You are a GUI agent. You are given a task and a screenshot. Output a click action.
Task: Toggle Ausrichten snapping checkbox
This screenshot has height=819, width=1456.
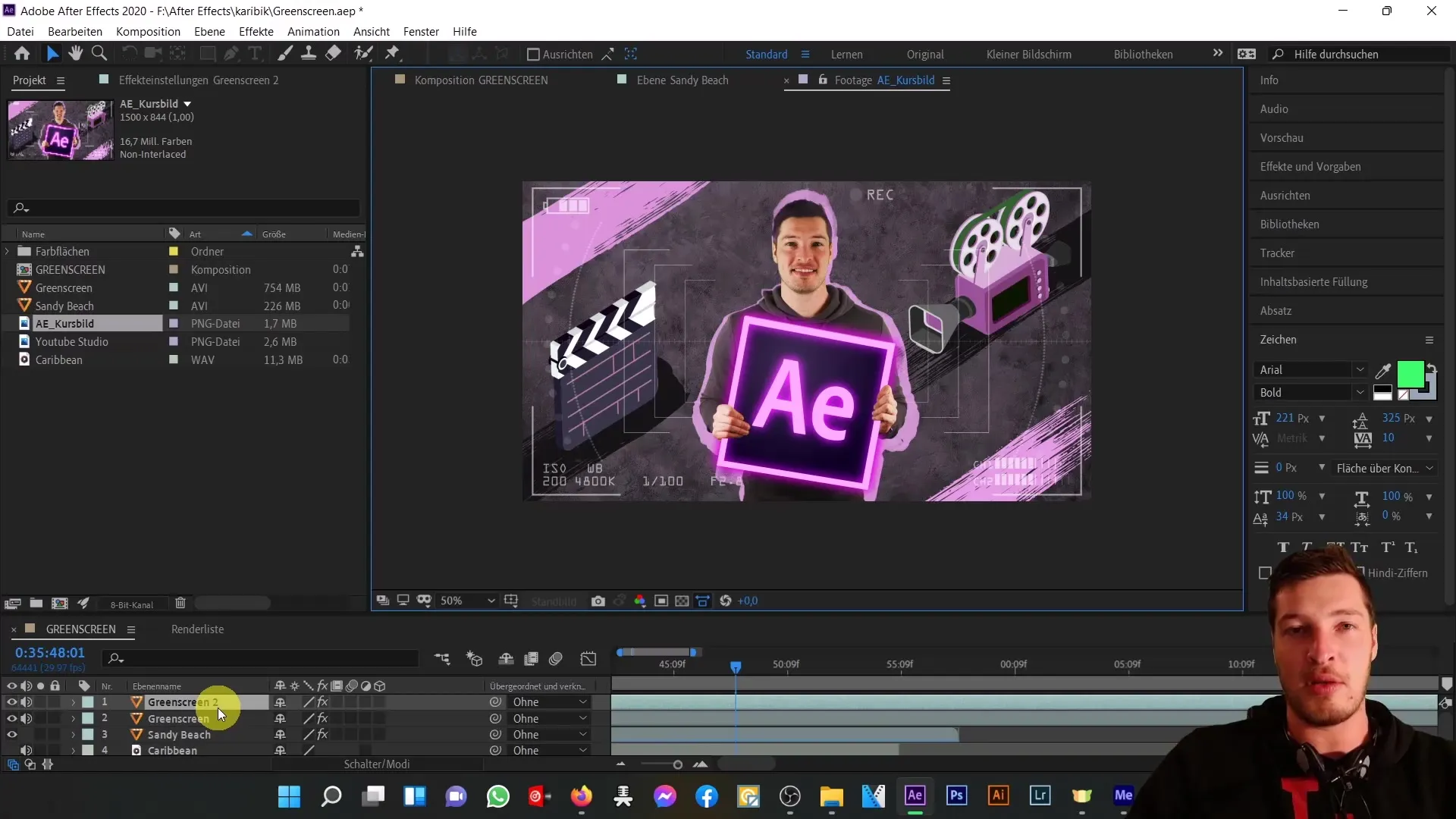[x=533, y=55]
